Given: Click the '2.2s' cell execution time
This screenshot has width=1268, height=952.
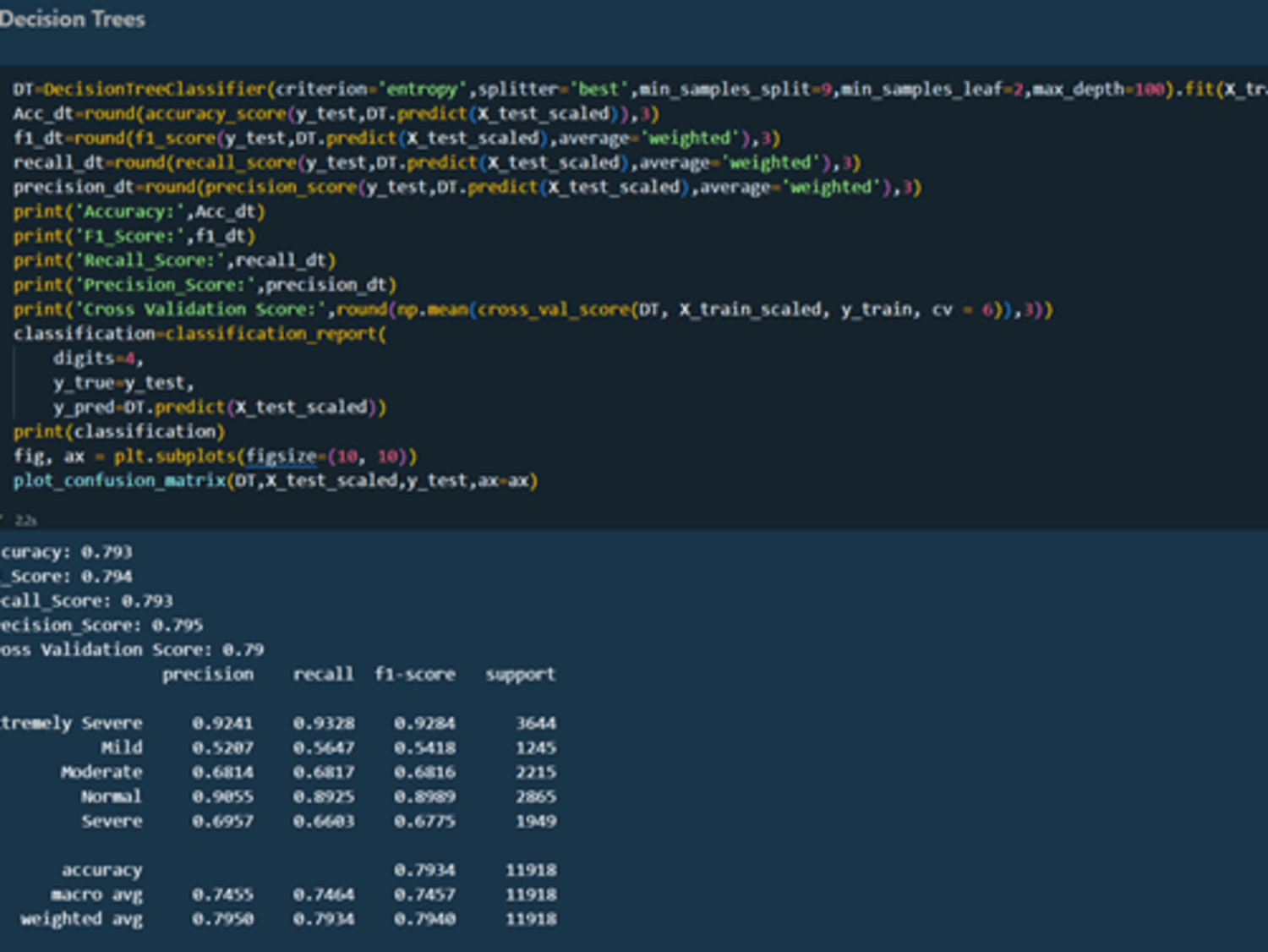Looking at the screenshot, I should 25,521.
